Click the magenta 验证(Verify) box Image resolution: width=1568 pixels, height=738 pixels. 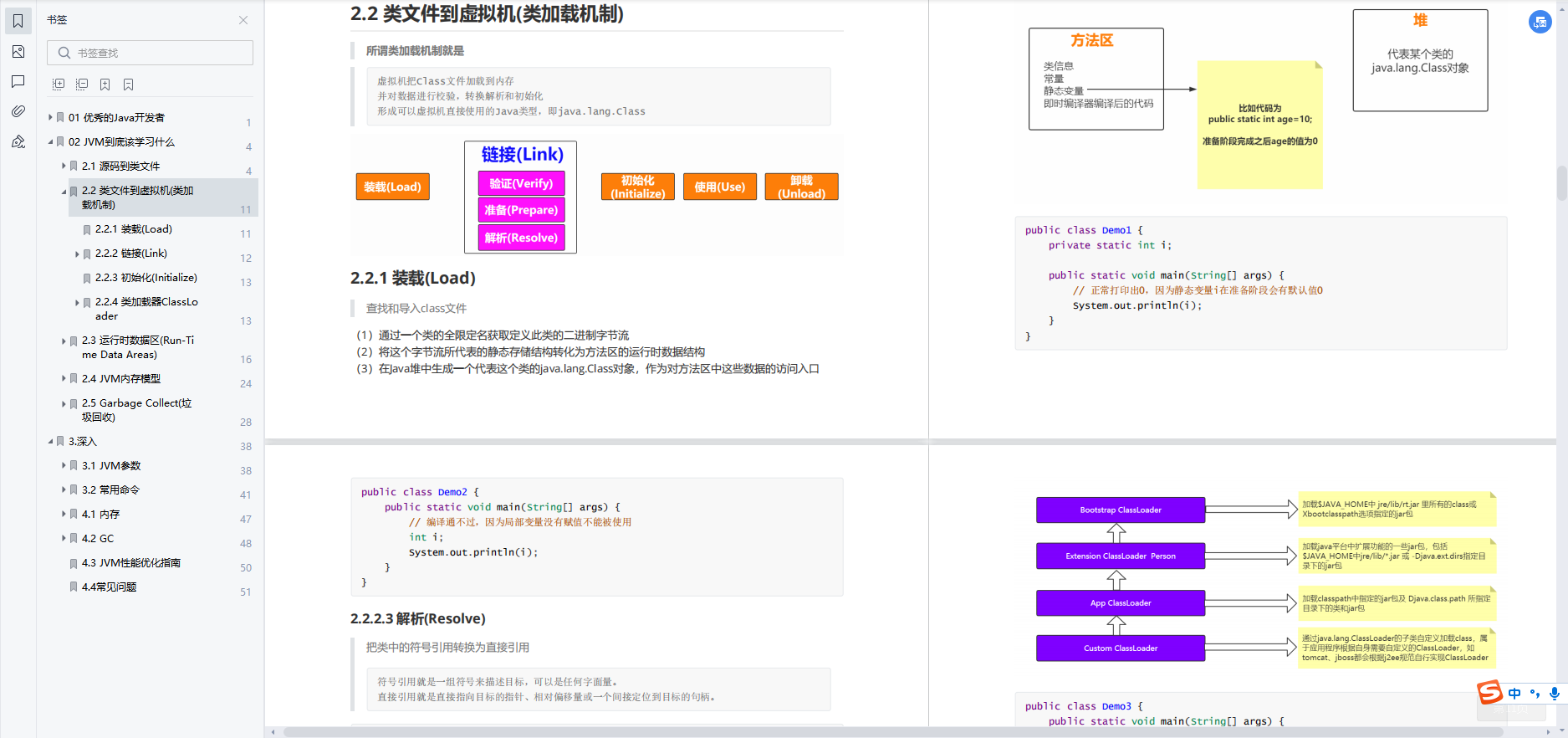(x=521, y=183)
